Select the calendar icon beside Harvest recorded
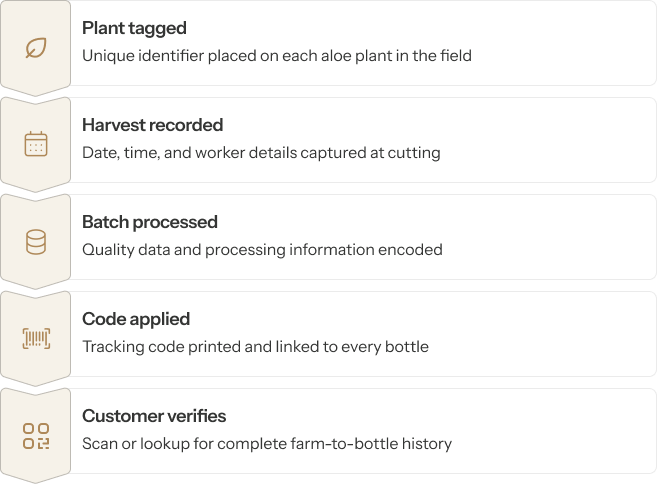 pos(36,145)
